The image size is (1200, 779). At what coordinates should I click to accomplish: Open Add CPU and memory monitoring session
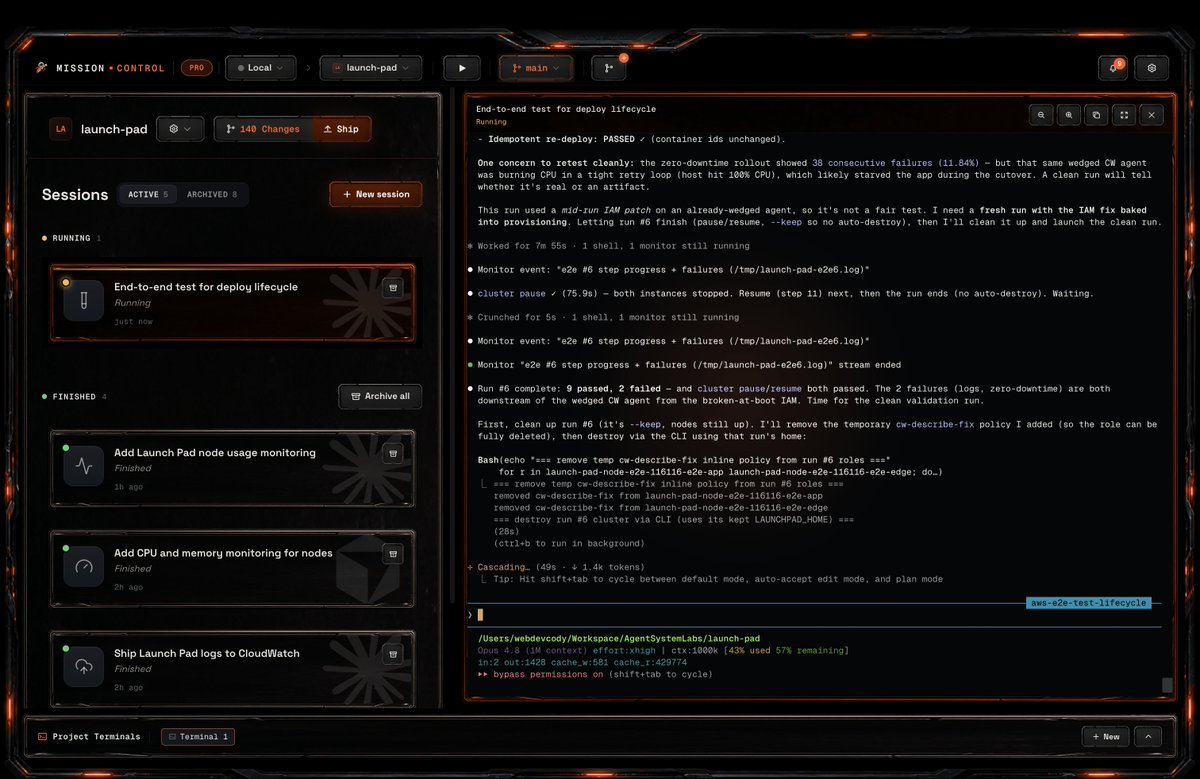click(x=232, y=568)
